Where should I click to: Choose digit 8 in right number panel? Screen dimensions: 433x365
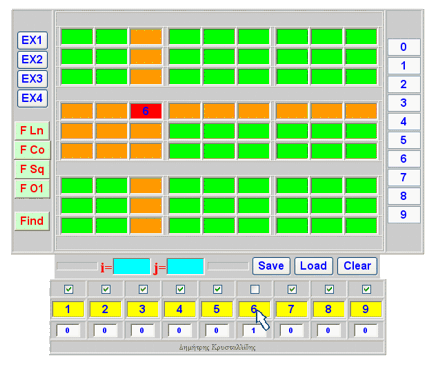(404, 196)
